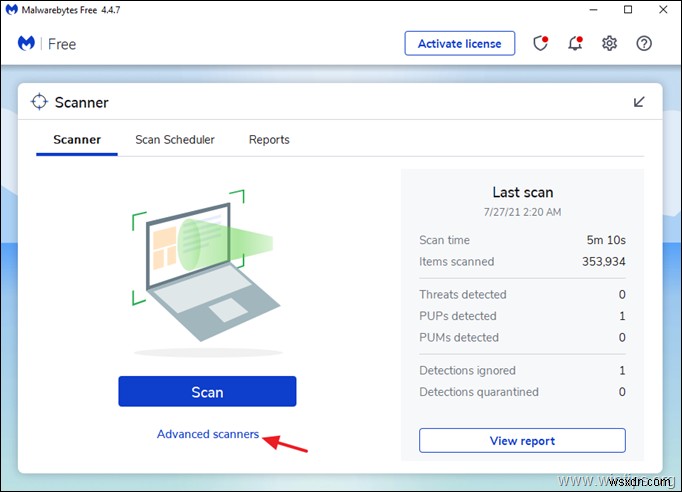
Task: Click the Activate license button
Action: [x=460, y=43]
